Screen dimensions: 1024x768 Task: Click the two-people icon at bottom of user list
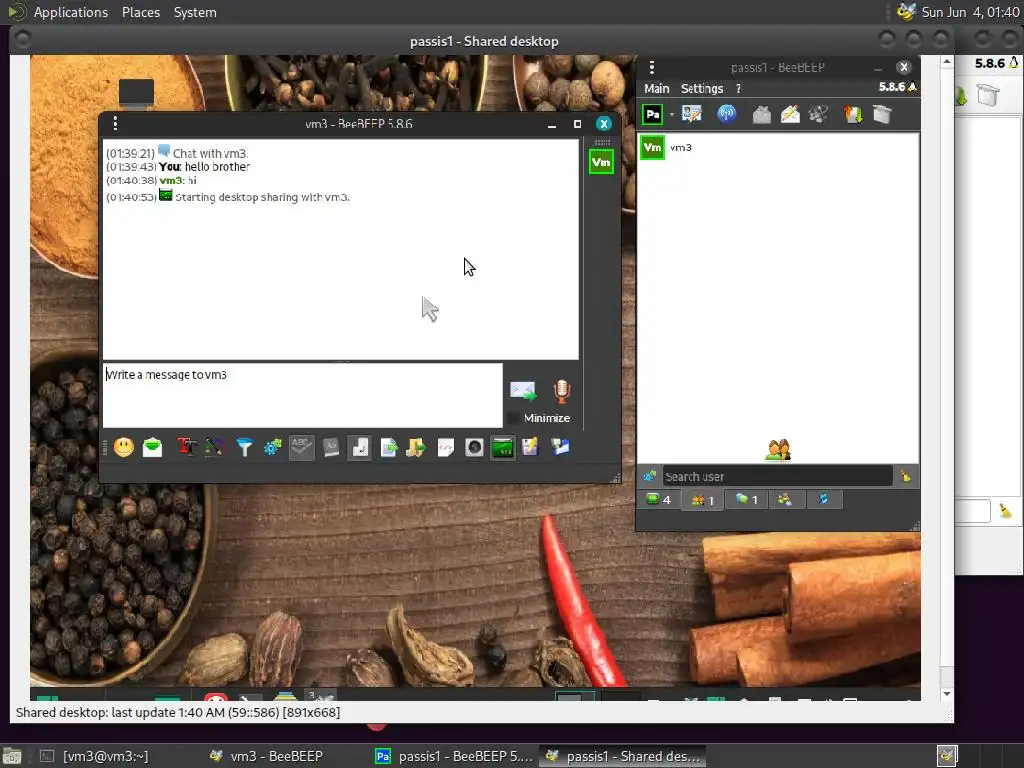[x=778, y=449]
